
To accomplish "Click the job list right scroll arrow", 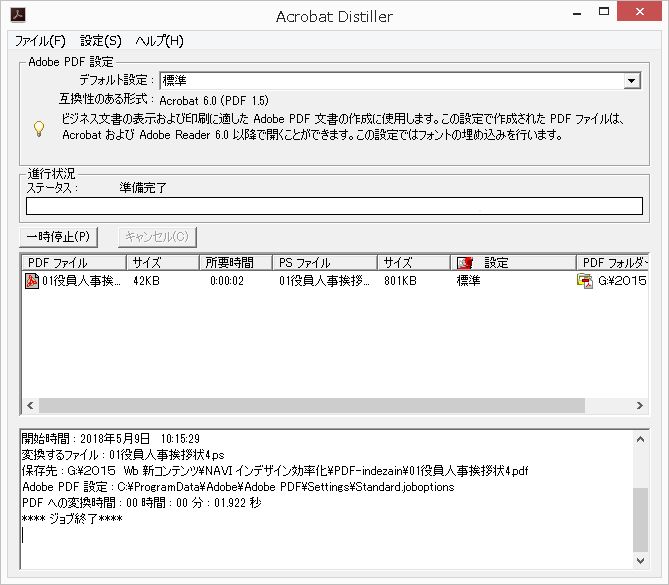I will click(x=640, y=405).
